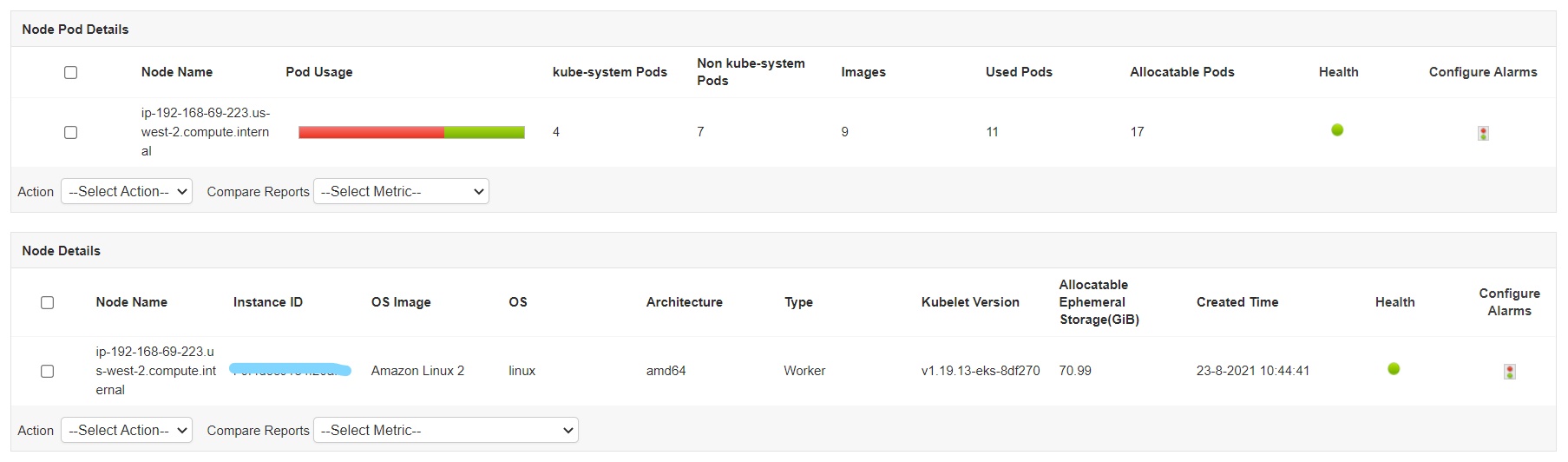This screenshot has width=1568, height=462.
Task: Click green health indicator in Node Pod Details
Action: point(1337,130)
